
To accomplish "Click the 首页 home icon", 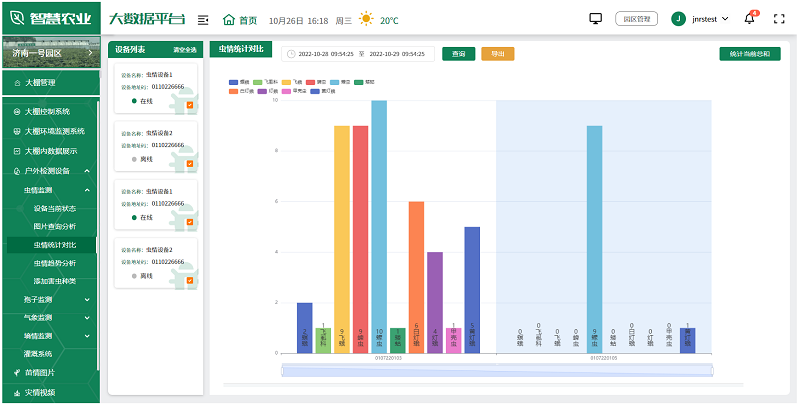I will click(229, 19).
